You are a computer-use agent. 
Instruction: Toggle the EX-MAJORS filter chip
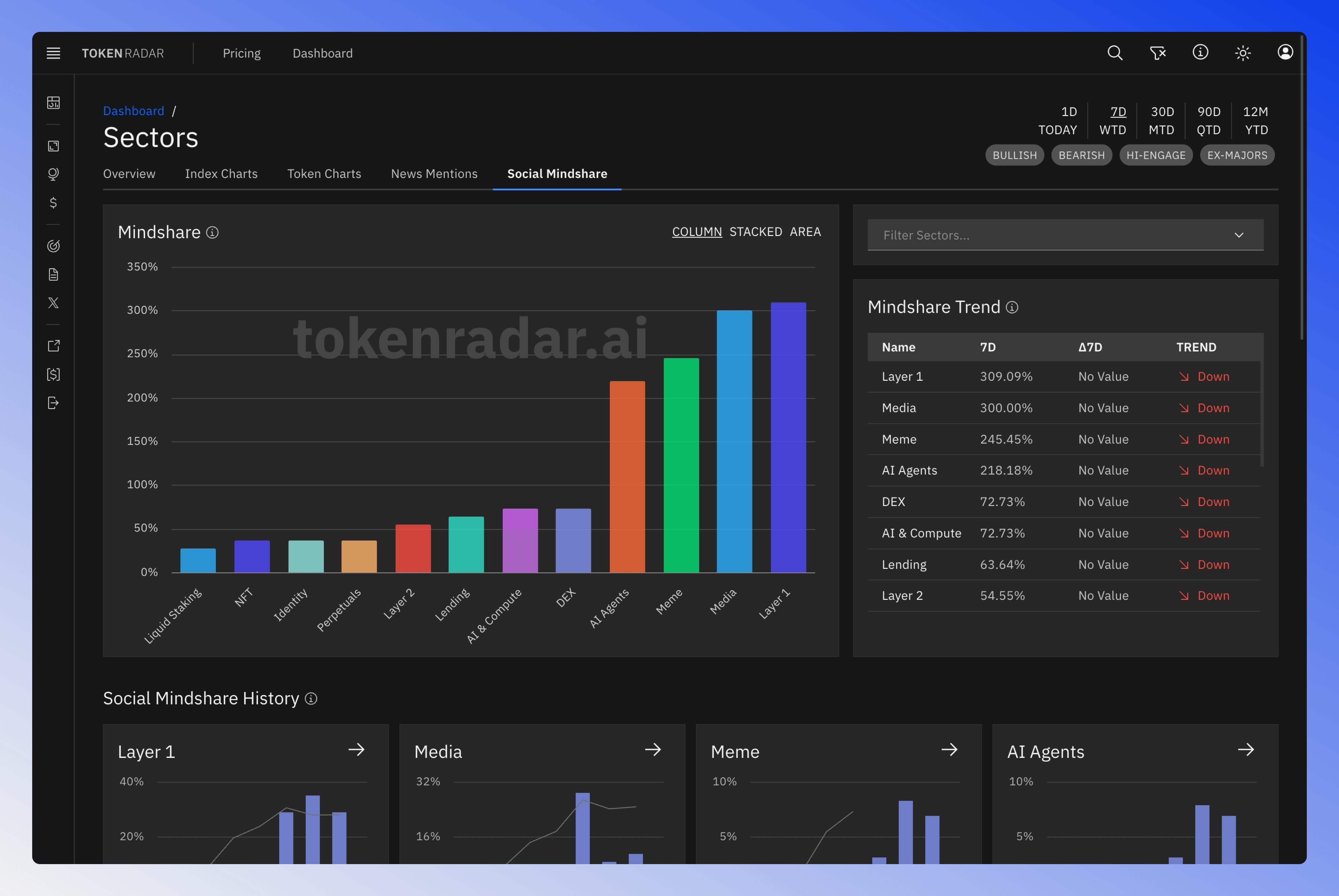(1237, 155)
